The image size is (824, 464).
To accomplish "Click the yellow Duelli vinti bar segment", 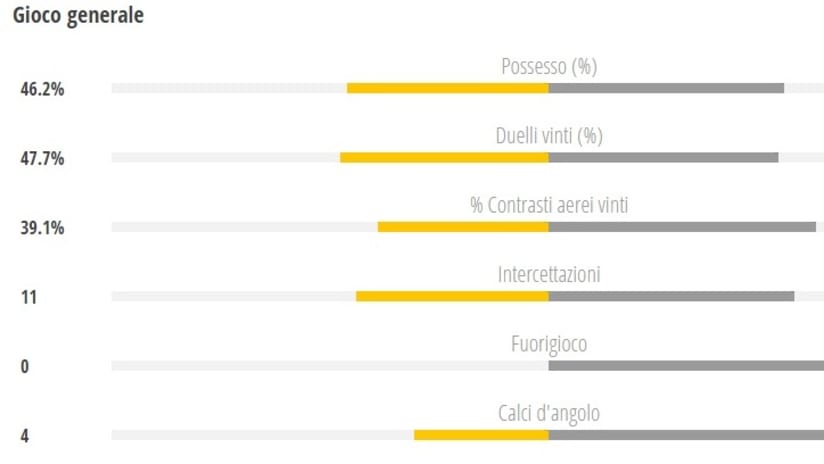I will tap(444, 157).
